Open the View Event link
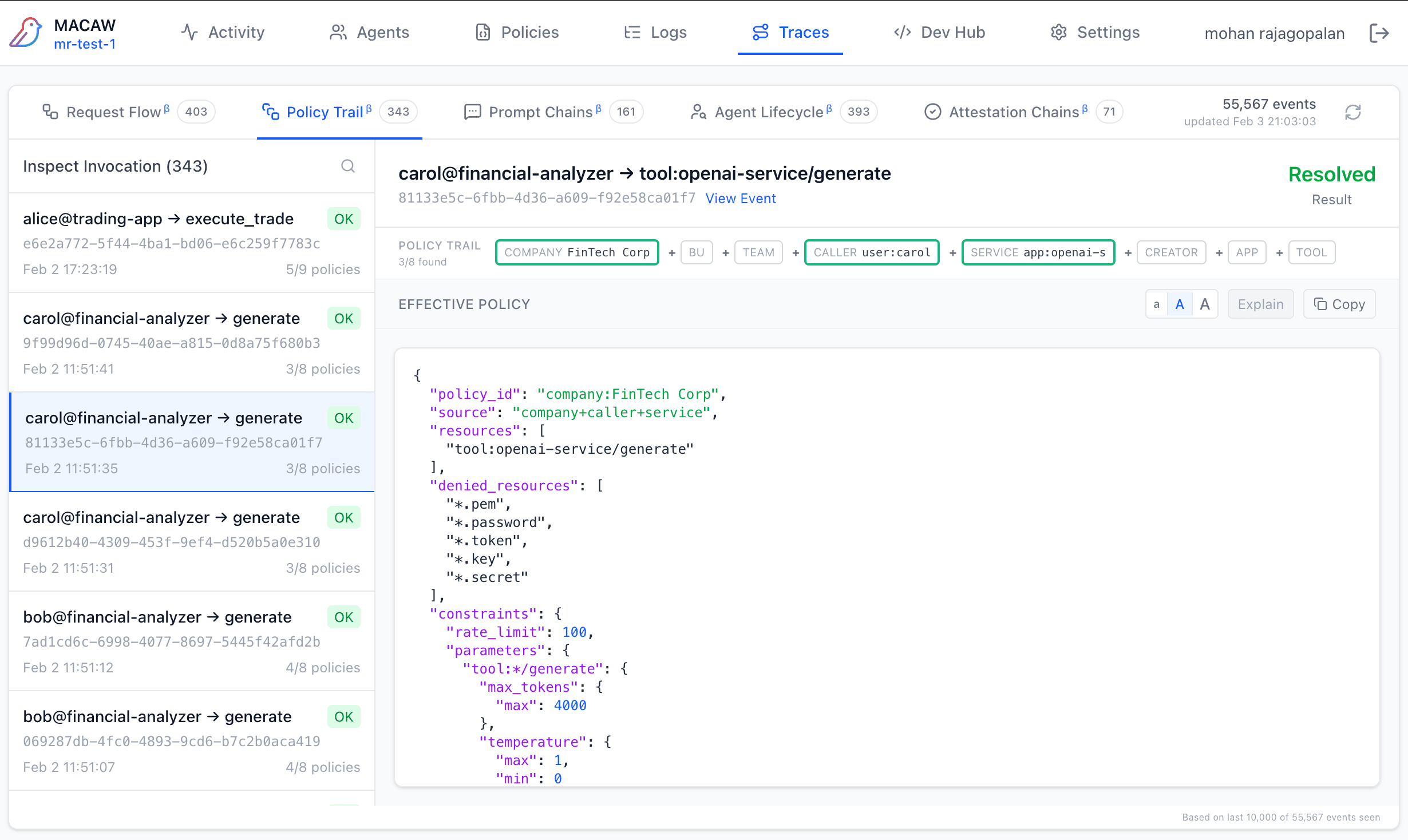The width and height of the screenshot is (1408, 840). click(x=740, y=199)
